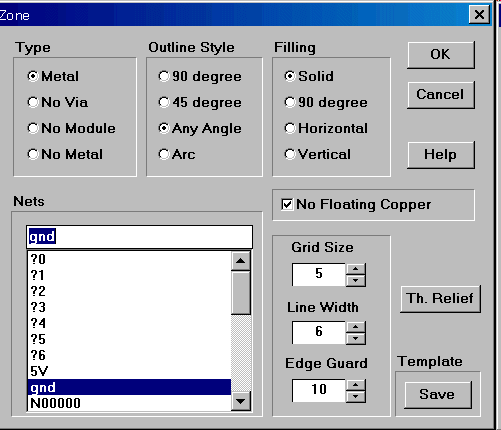
Task: Toggle the No Floating Copper checkbox
Action: pos(287,204)
